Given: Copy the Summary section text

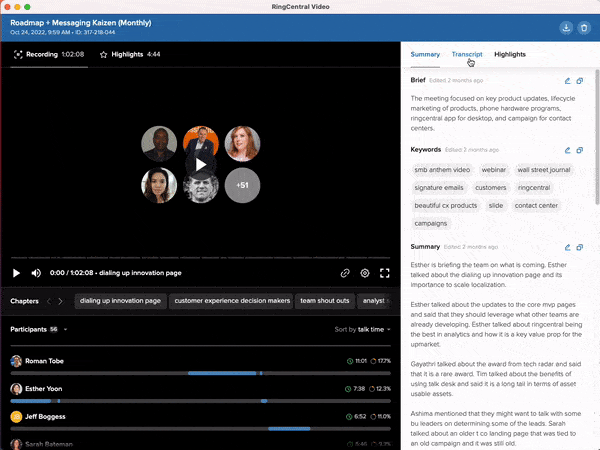Looking at the screenshot, I should pos(580,246).
